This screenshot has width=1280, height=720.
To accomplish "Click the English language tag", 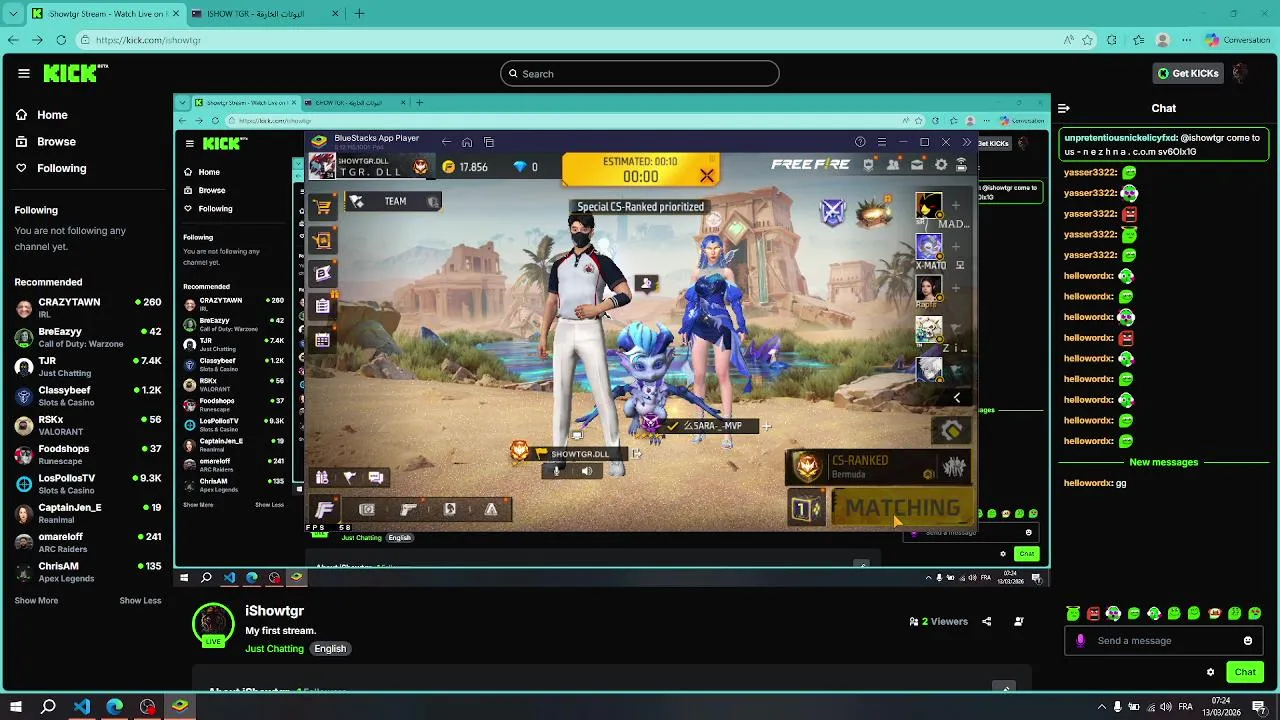I will click(x=330, y=649).
